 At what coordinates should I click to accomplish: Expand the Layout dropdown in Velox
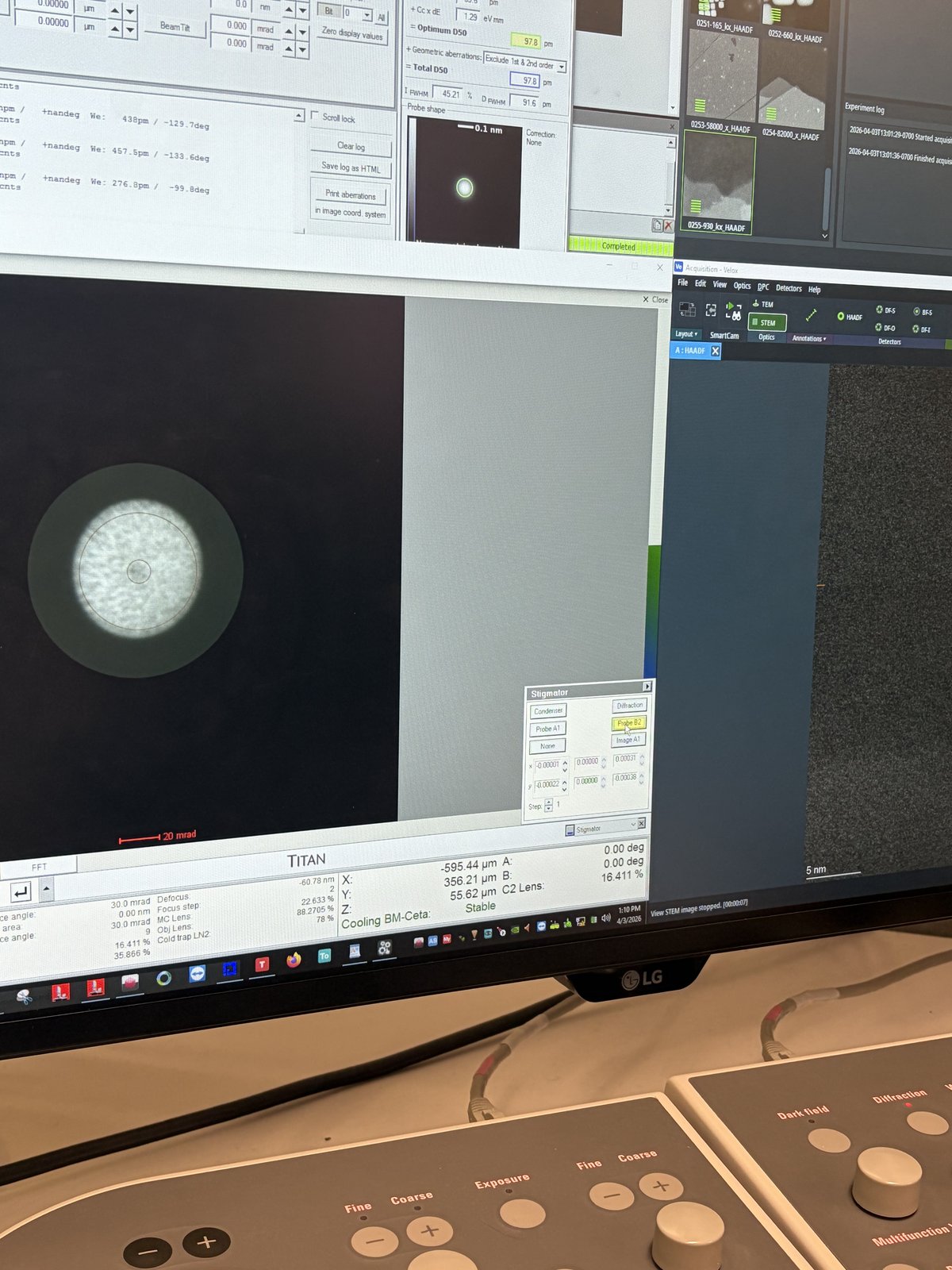pos(686,334)
